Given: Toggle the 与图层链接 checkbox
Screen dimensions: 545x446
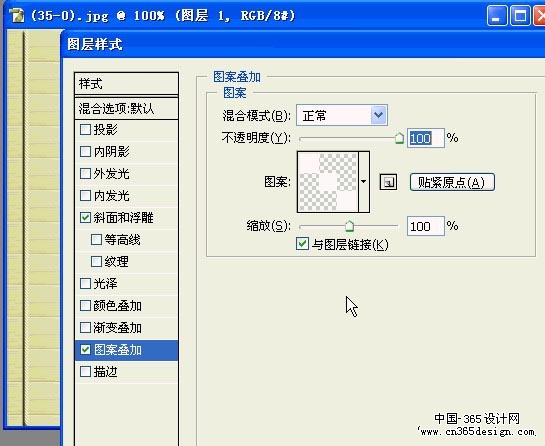Looking at the screenshot, I should (302, 243).
